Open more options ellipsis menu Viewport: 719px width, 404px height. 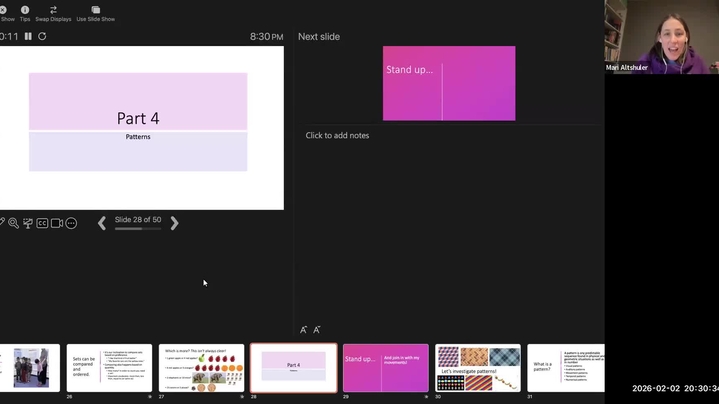pyautogui.click(x=71, y=223)
